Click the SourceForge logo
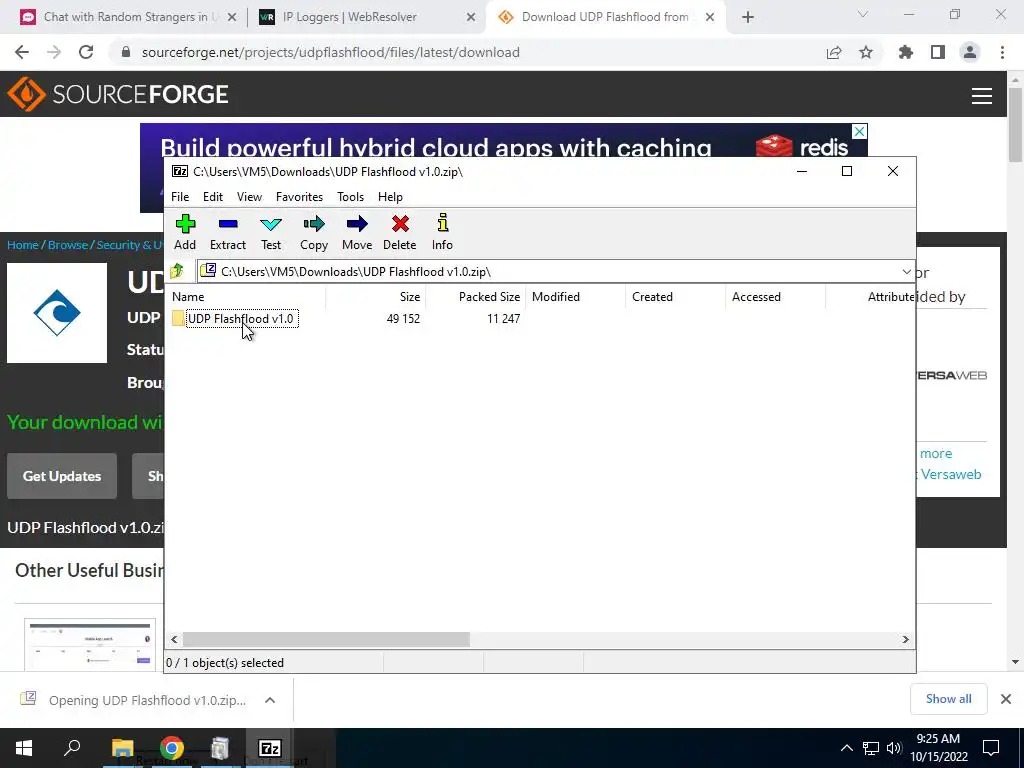Viewport: 1024px width, 768px height. pos(118,94)
